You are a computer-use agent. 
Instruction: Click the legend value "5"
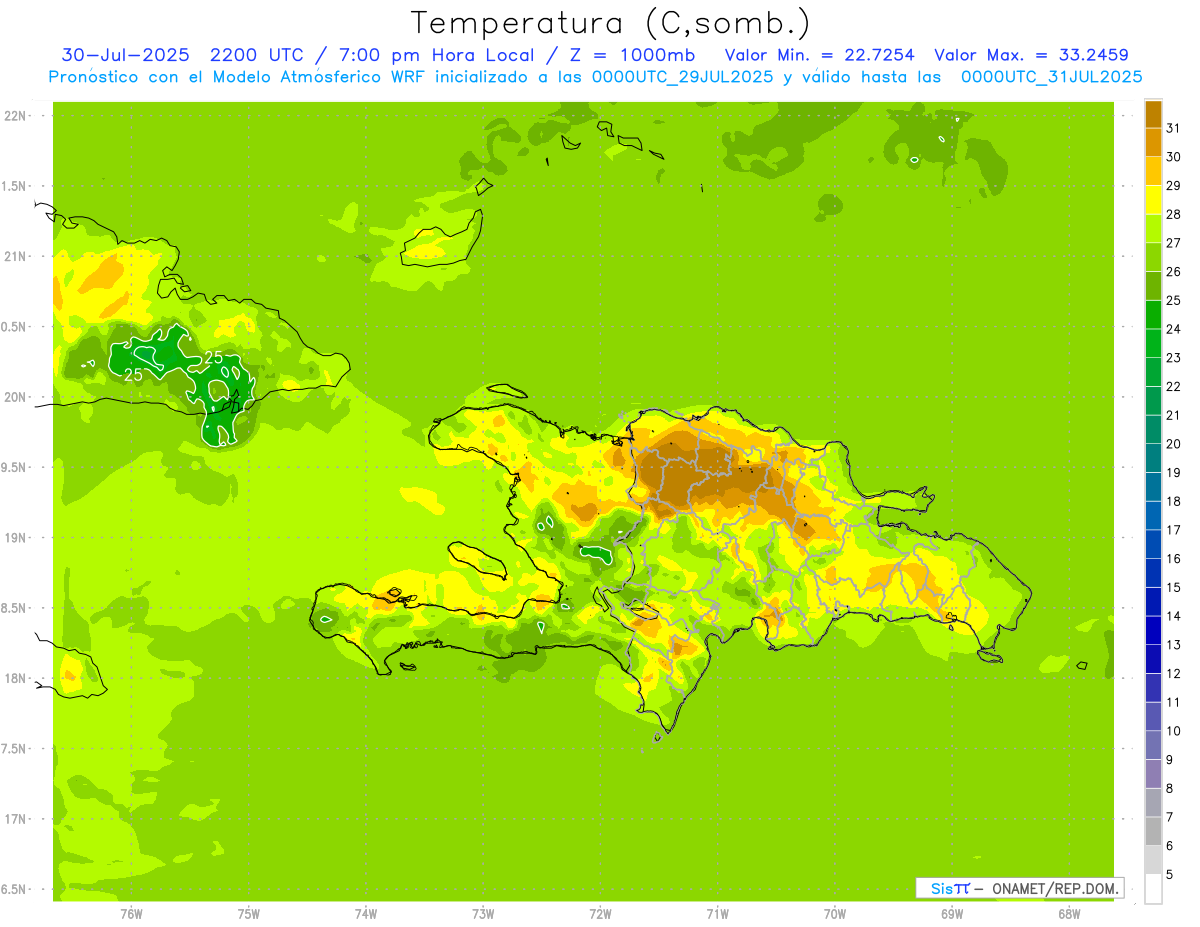click(1170, 875)
